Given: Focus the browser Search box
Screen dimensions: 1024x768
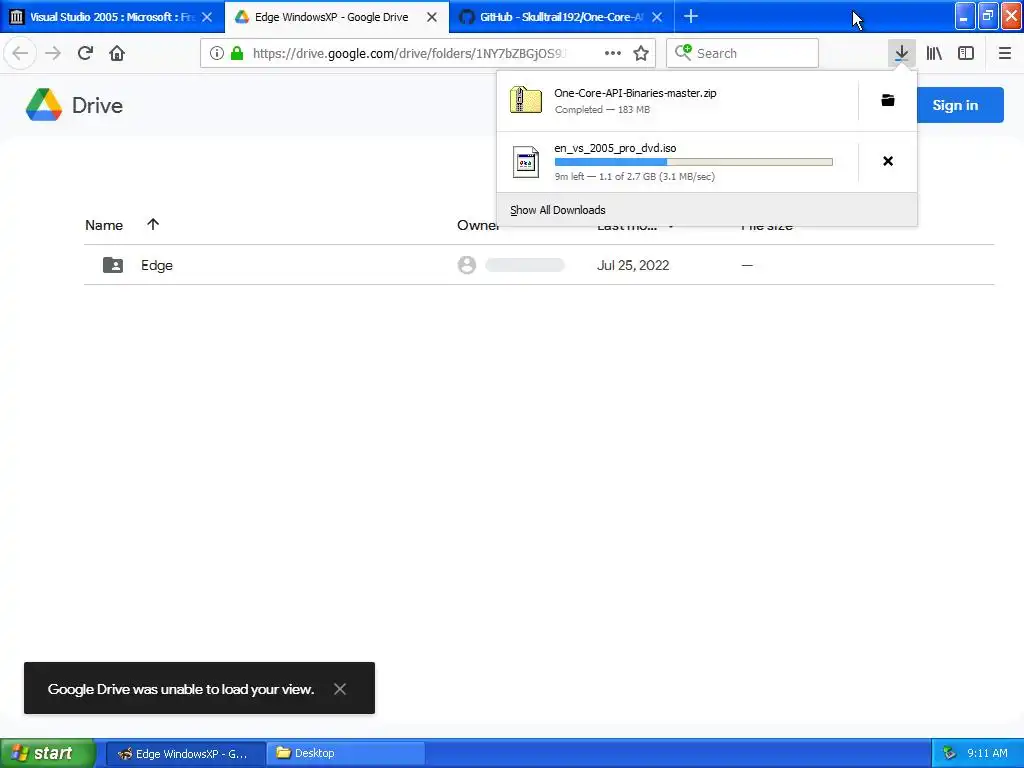Looking at the screenshot, I should [743, 53].
